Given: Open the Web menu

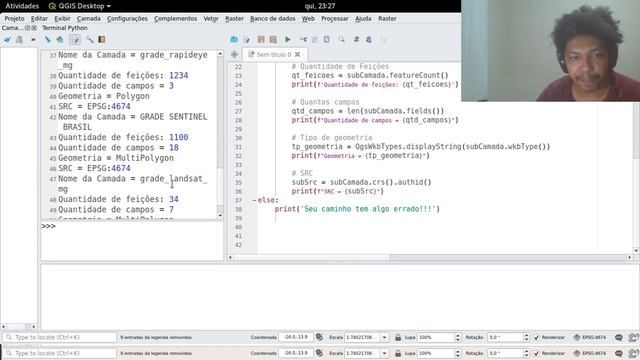Looking at the screenshot, I should pyautogui.click(x=308, y=18).
